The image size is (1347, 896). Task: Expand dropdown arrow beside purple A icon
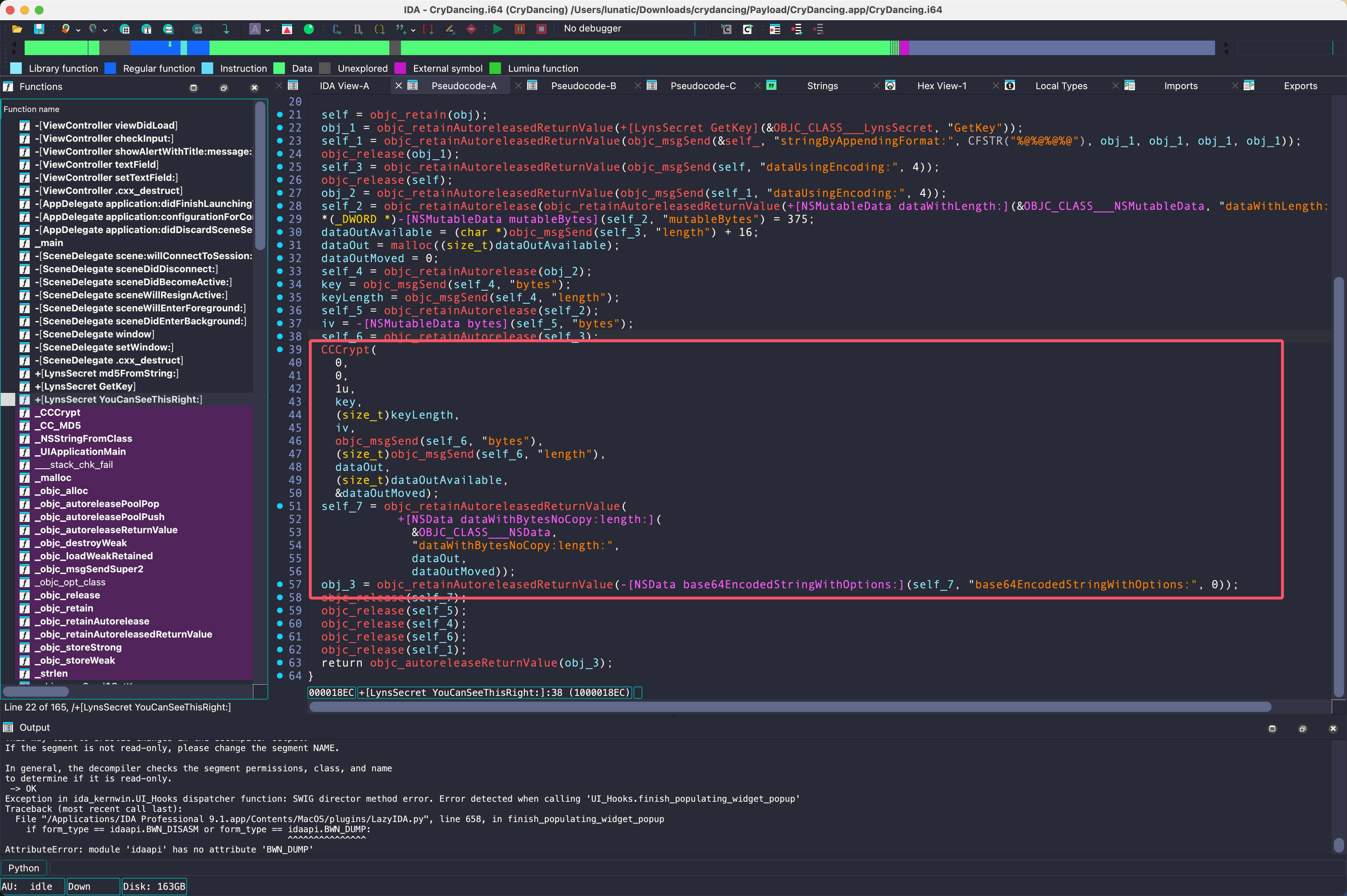pos(268,30)
